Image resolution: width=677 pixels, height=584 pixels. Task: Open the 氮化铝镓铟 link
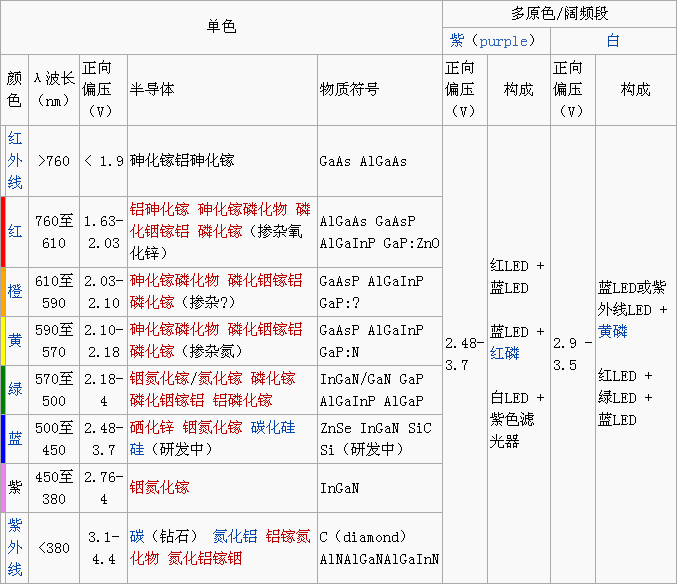(x=205, y=559)
